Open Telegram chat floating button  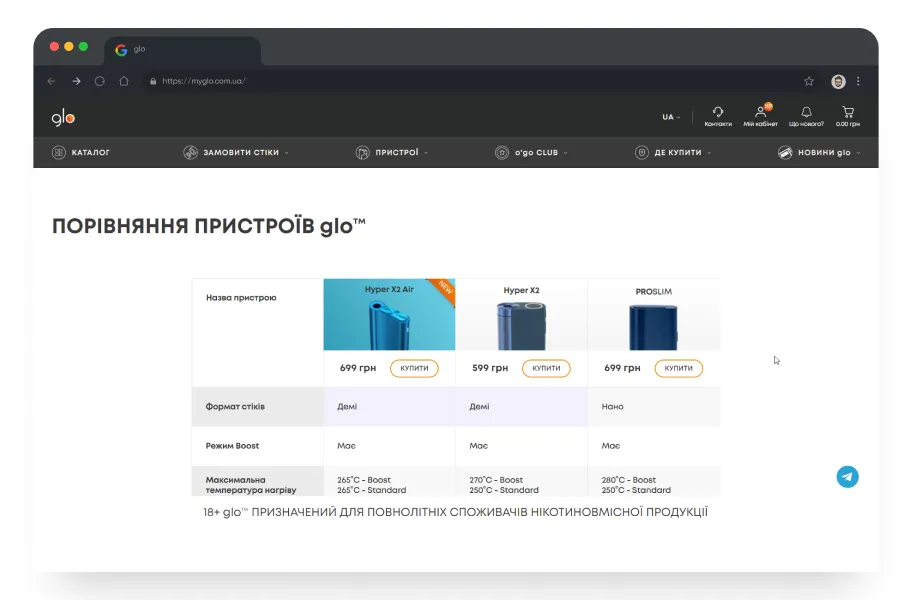(847, 477)
